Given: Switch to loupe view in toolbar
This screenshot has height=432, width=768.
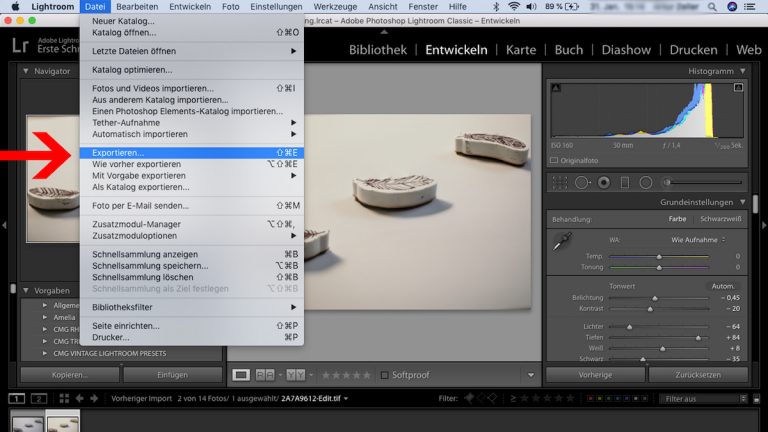Looking at the screenshot, I should coord(241,375).
